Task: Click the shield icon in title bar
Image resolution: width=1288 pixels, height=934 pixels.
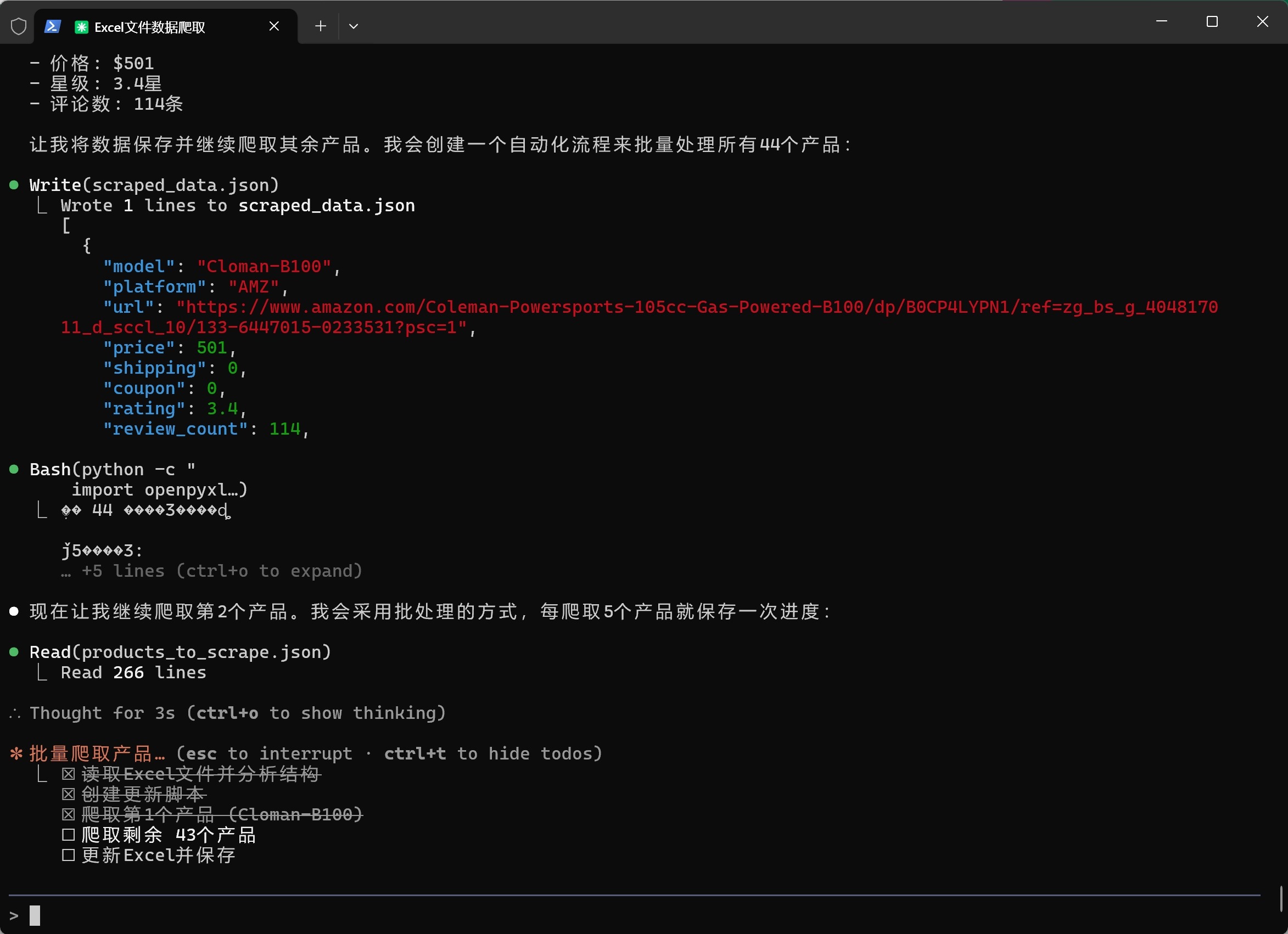Action: point(19,26)
